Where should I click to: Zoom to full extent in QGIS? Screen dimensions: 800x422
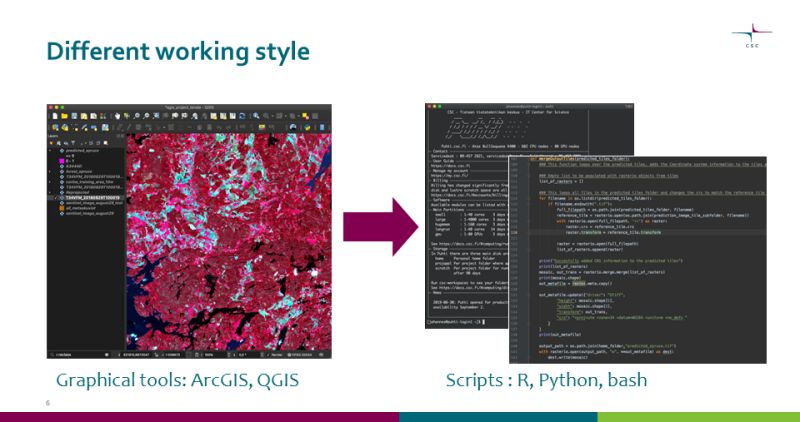156,116
